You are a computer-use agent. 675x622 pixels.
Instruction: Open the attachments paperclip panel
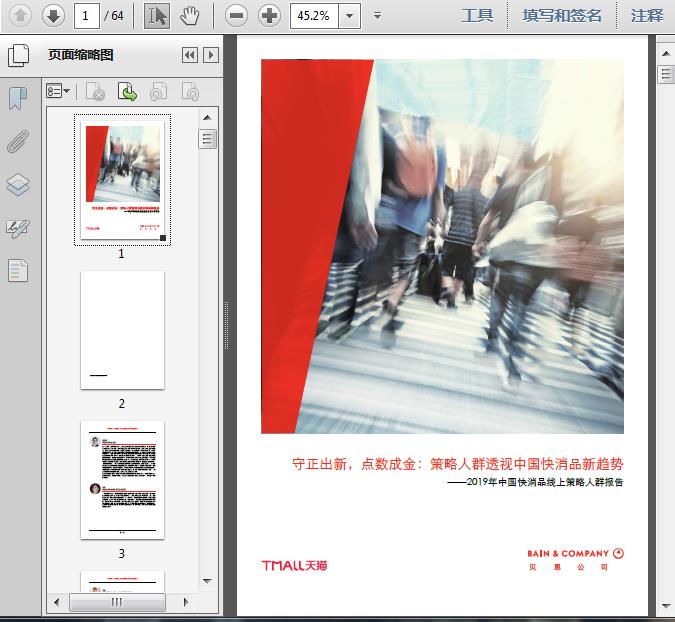click(18, 141)
